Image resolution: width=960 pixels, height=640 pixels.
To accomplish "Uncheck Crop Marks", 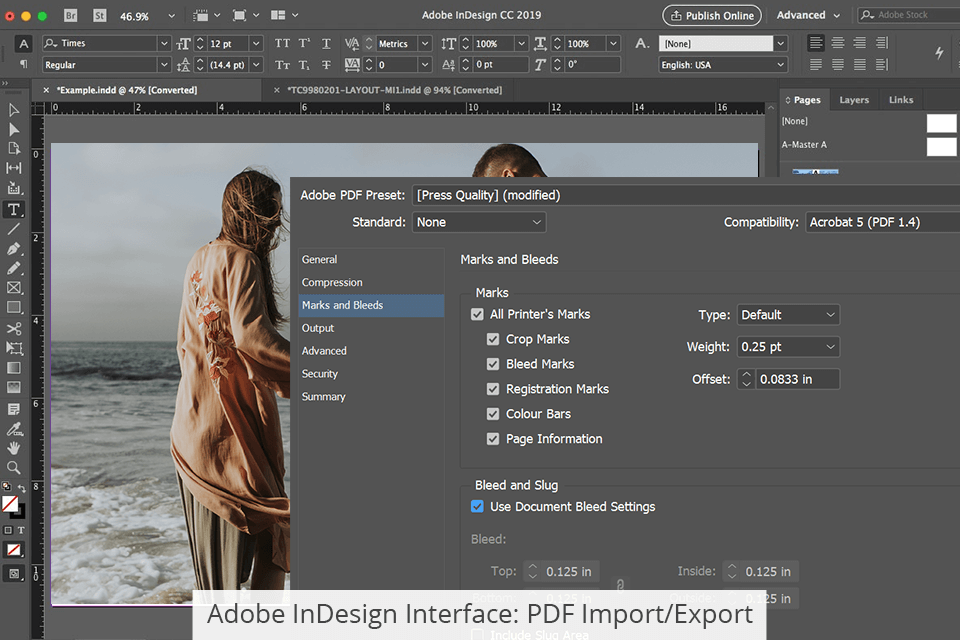I will point(493,339).
